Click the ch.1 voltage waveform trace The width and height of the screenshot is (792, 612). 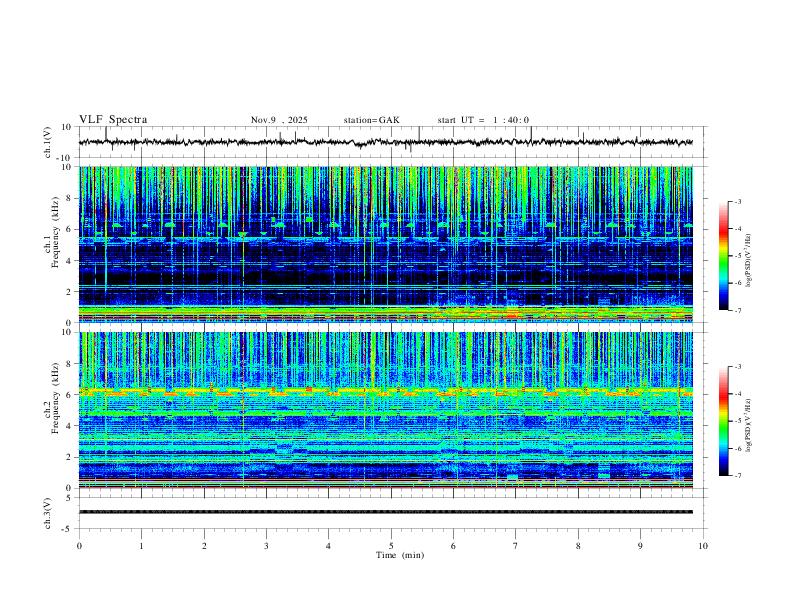pos(385,142)
